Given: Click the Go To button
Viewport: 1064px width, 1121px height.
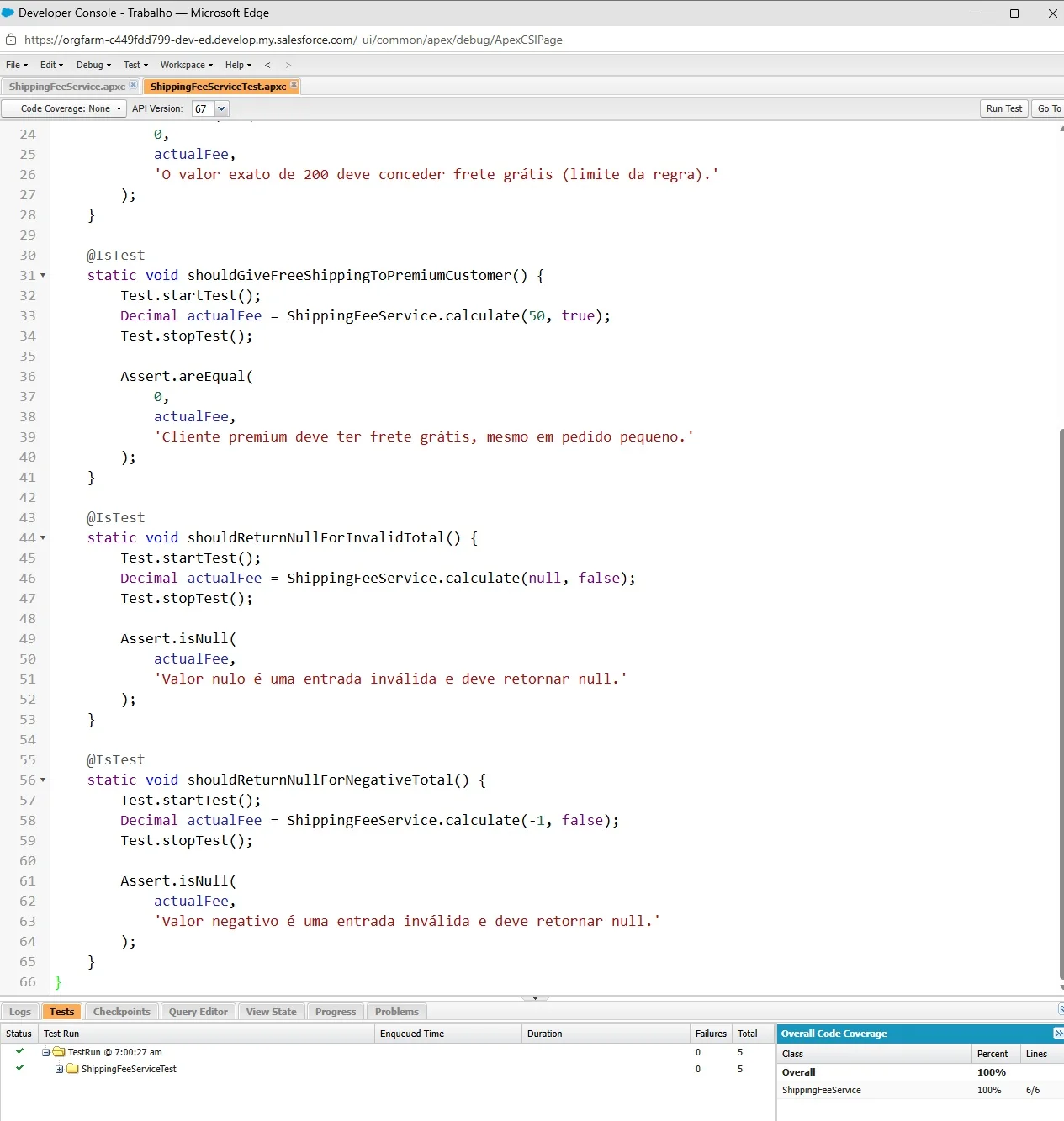Looking at the screenshot, I should (x=1048, y=108).
